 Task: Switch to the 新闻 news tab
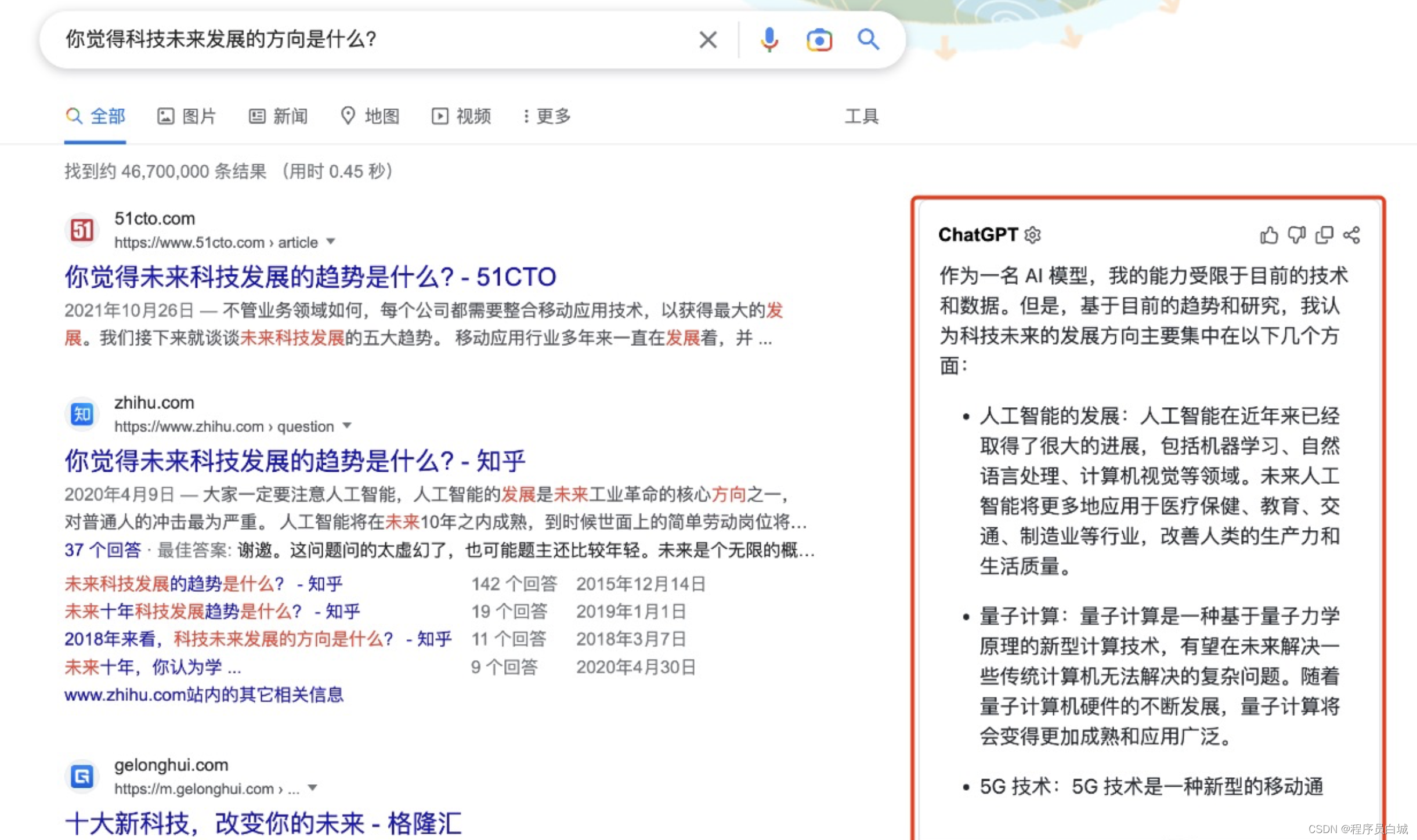tap(279, 116)
